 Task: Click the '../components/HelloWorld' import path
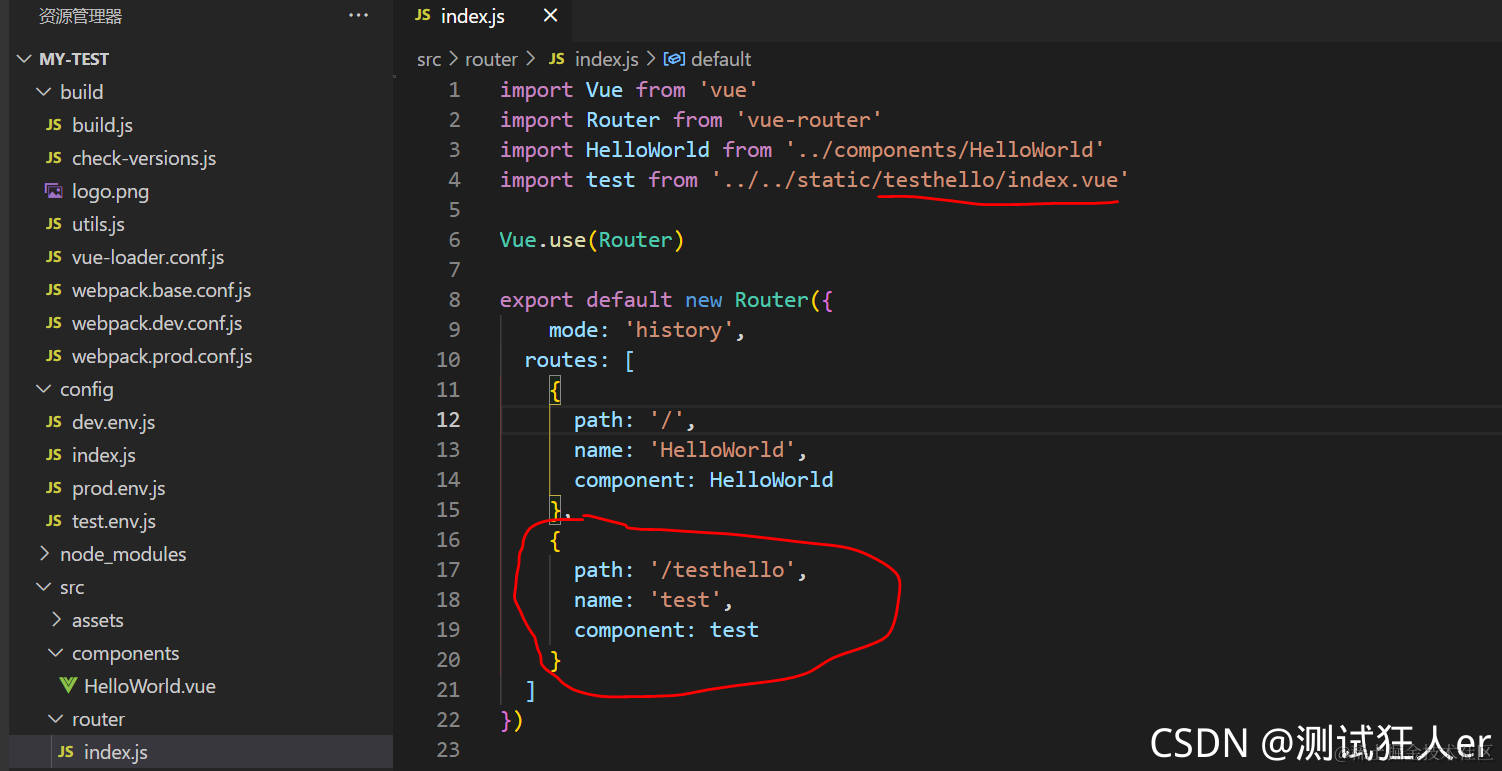945,150
